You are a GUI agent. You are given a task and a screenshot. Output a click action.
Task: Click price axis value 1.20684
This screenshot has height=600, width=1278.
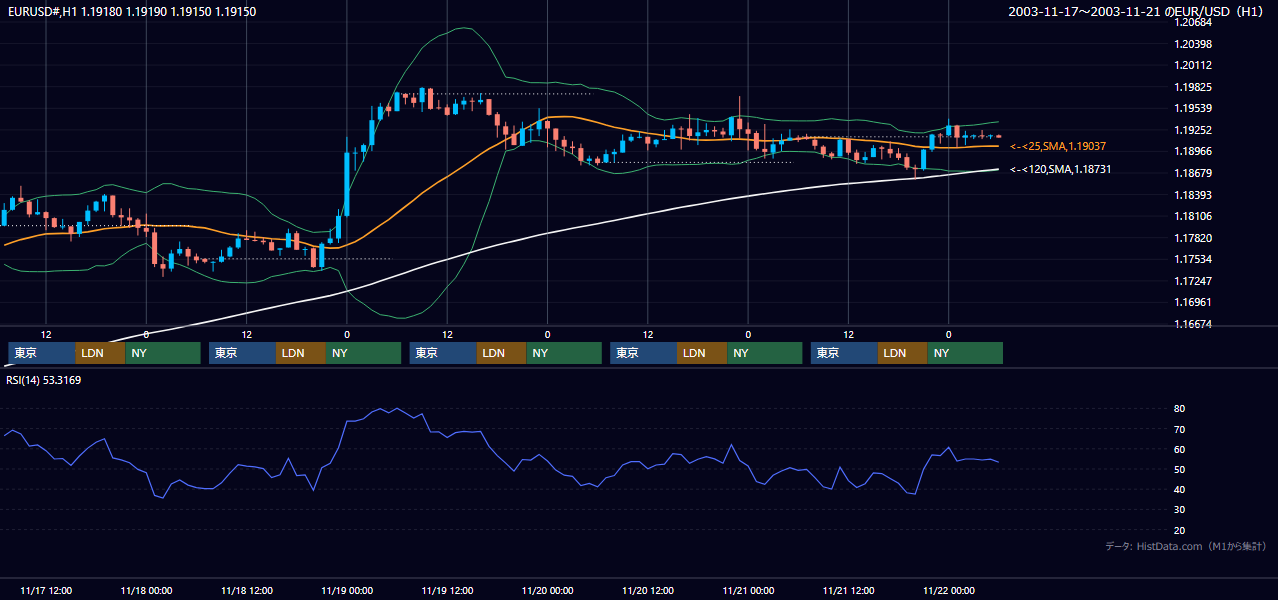click(x=1194, y=22)
